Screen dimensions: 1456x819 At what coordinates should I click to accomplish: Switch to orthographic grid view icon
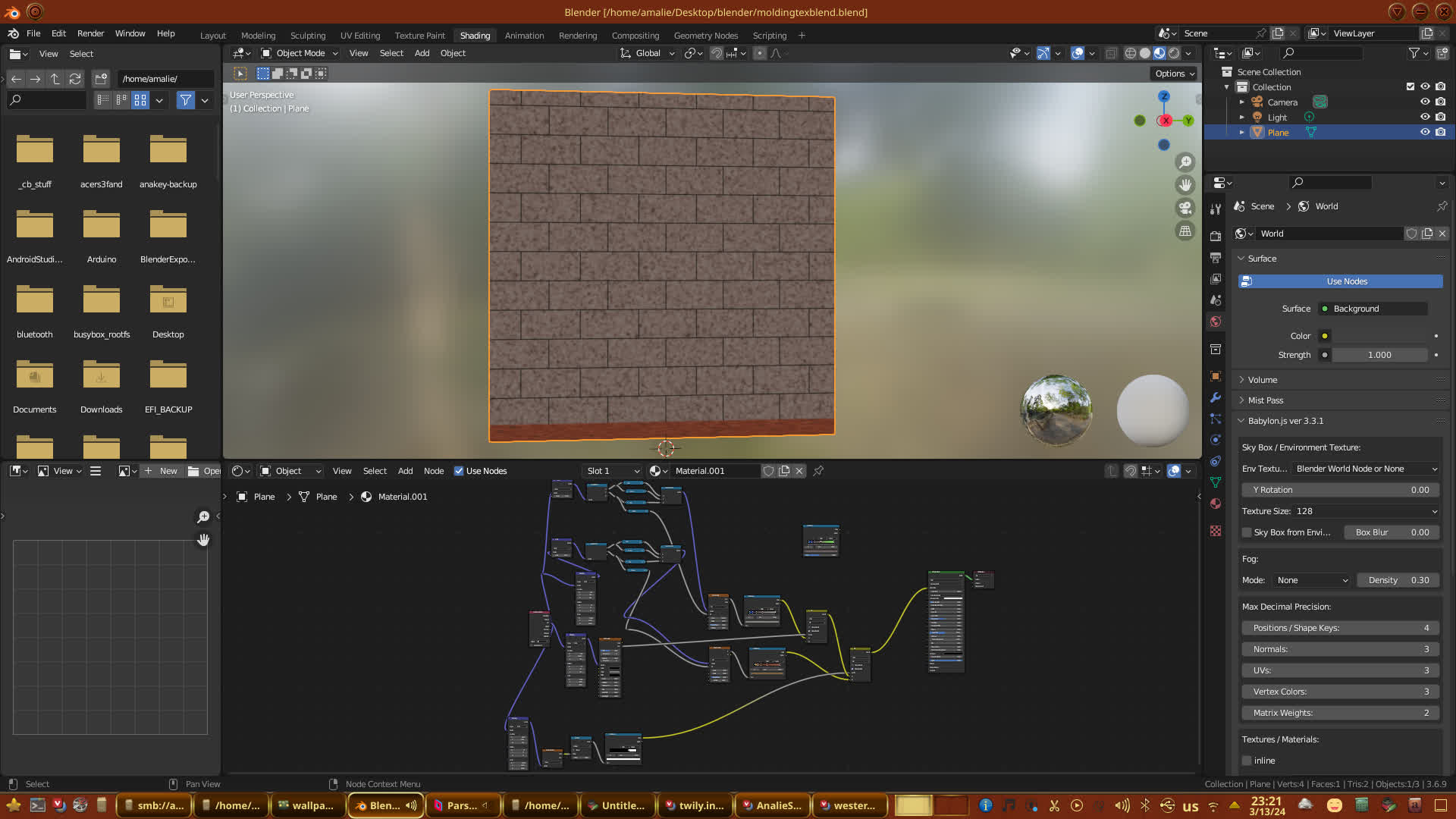(x=1185, y=231)
